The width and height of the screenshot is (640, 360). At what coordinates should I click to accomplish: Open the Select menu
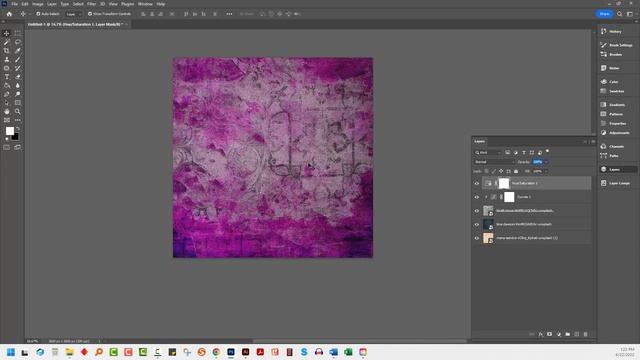click(78, 4)
